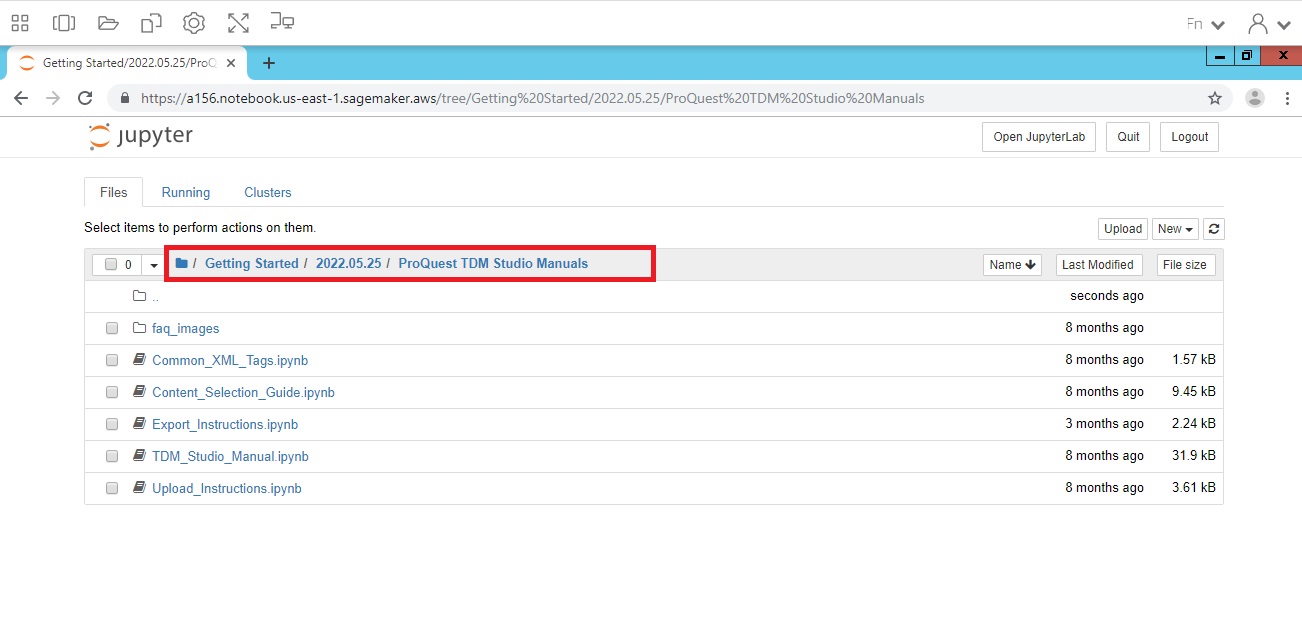1302x632 pixels.
Task: Click the notebook icon of Common_XML_Tags.ipynb
Action: [140, 360]
